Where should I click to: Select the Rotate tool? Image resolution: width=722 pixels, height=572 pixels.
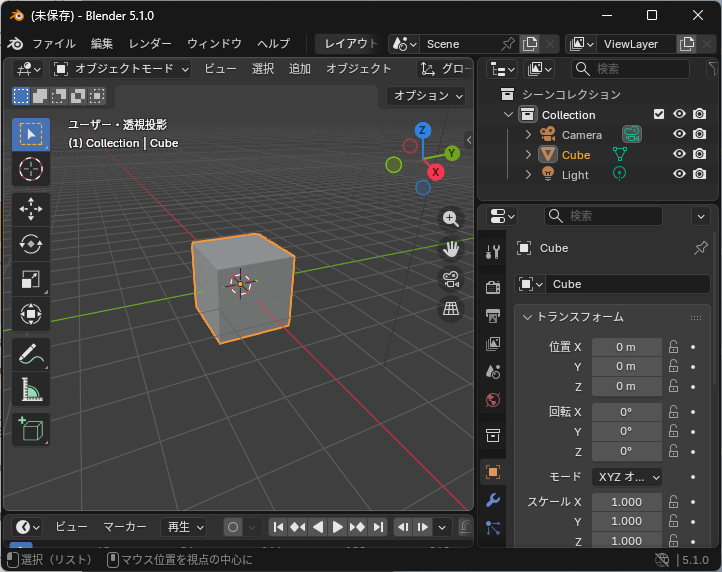[30, 244]
